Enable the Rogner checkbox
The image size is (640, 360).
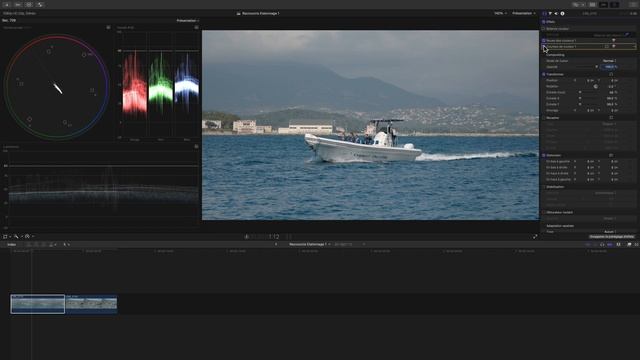click(544, 118)
